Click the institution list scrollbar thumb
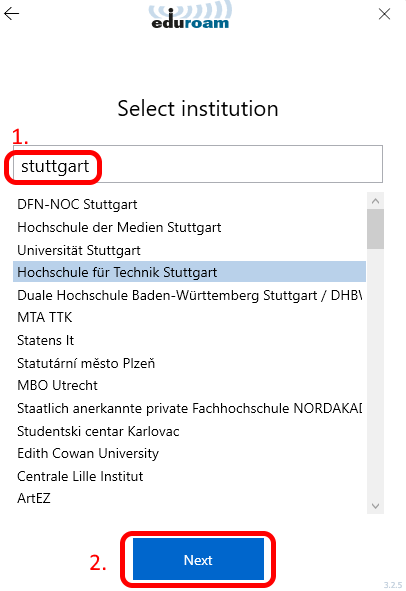This screenshot has width=406, height=591. click(375, 229)
